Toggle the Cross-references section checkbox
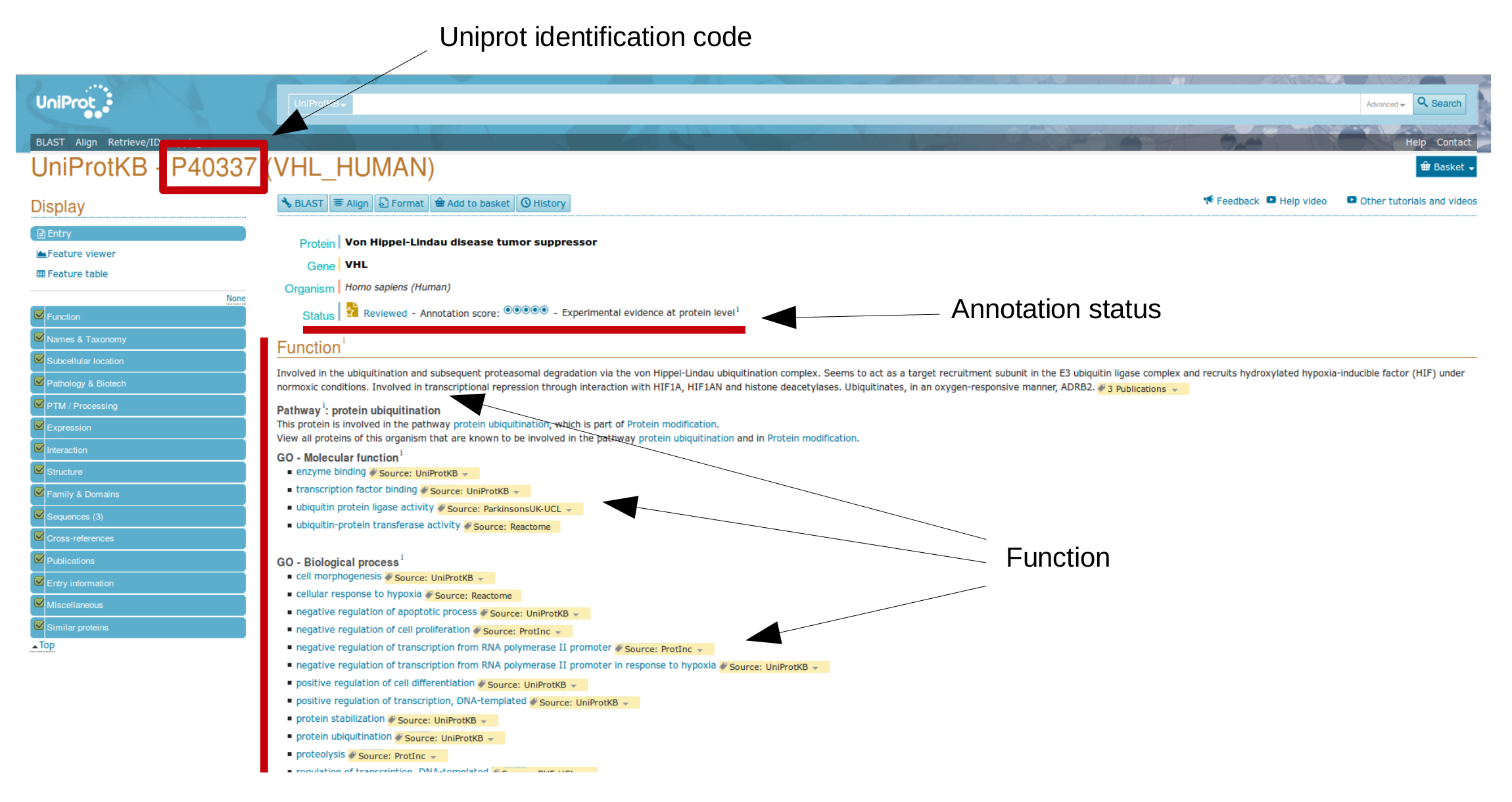This screenshot has height=802, width=1512. (39, 537)
